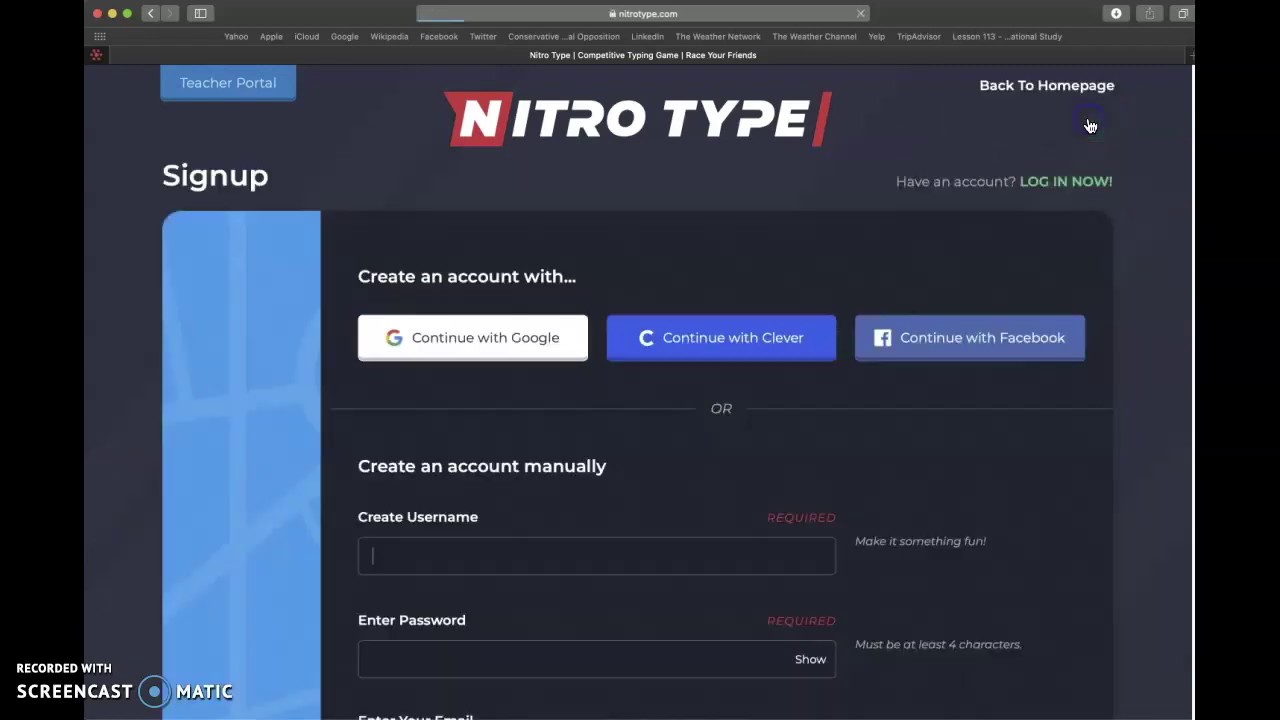Continue with Clever signup button
The image size is (1280, 720).
click(721, 338)
